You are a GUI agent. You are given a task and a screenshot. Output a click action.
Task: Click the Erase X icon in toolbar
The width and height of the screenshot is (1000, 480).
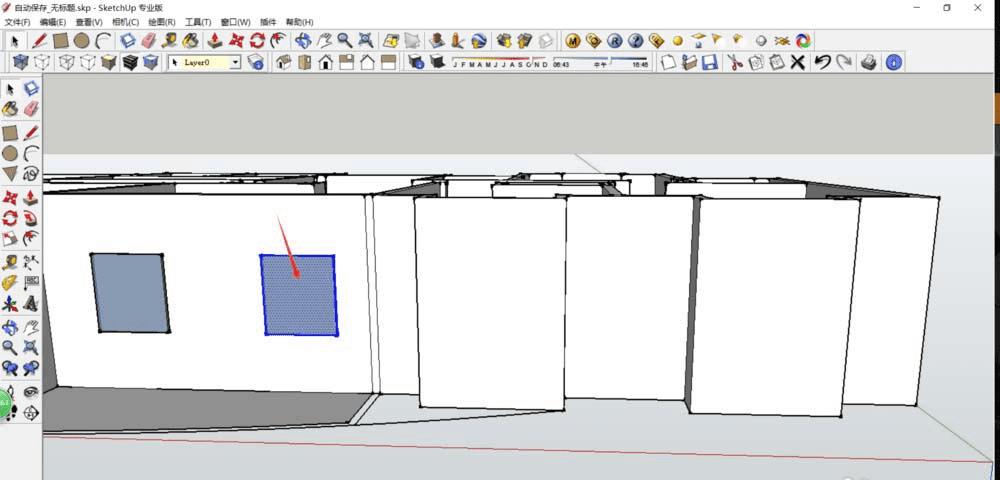(x=797, y=62)
